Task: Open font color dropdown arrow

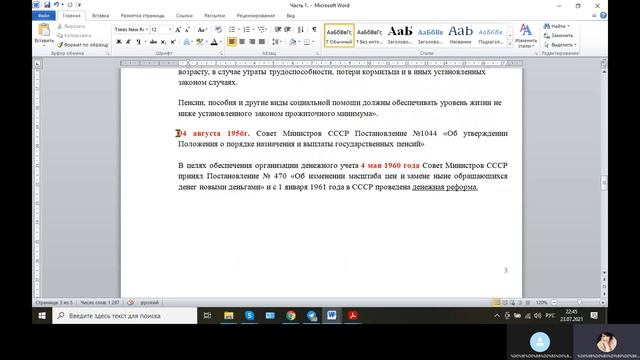Action: 221,42
